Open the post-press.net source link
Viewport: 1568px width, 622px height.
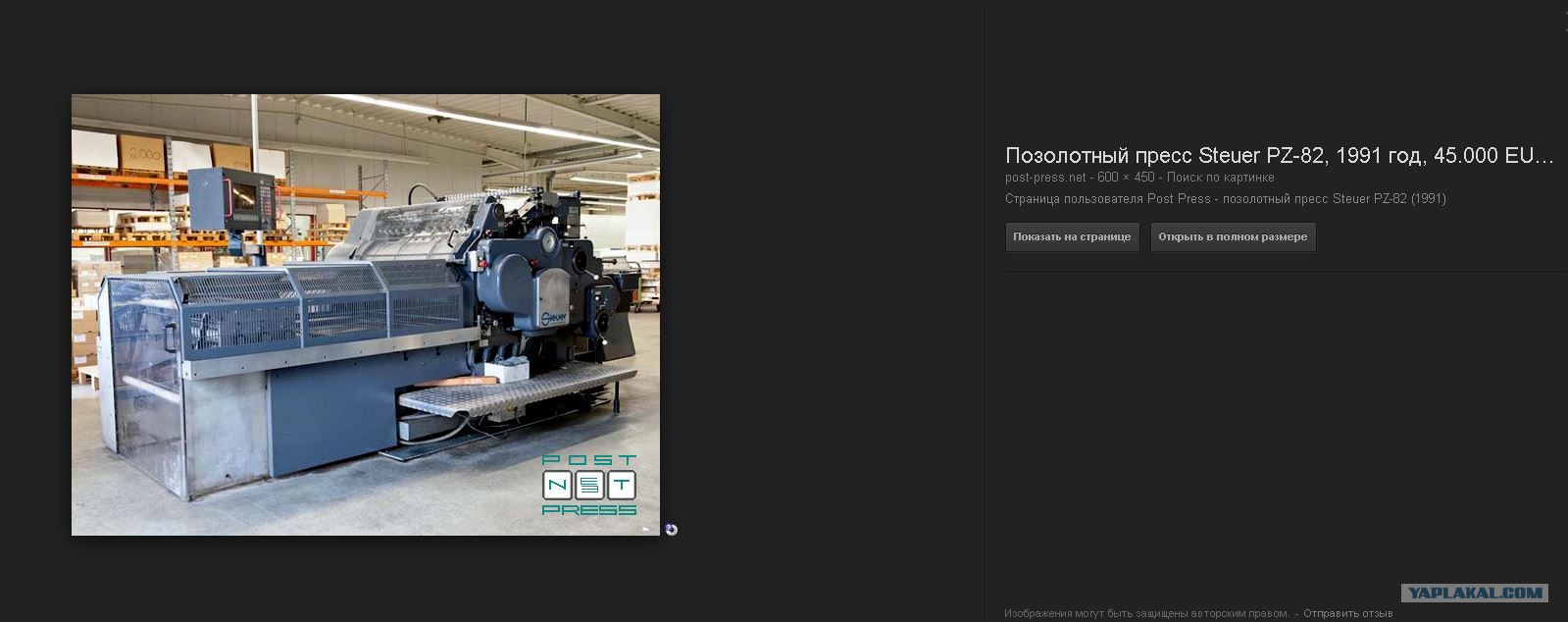[1045, 178]
